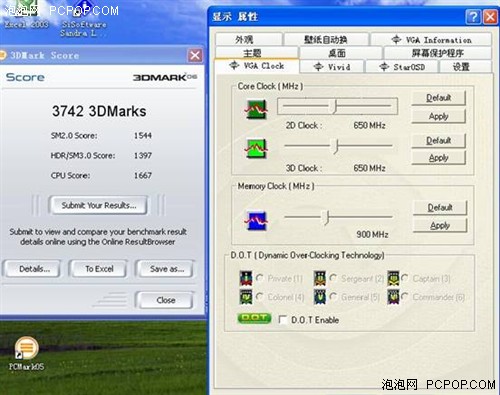Click the 3D Clock slider thumb
Viewport: 500px width, 395px height.
pyautogui.click(x=336, y=146)
